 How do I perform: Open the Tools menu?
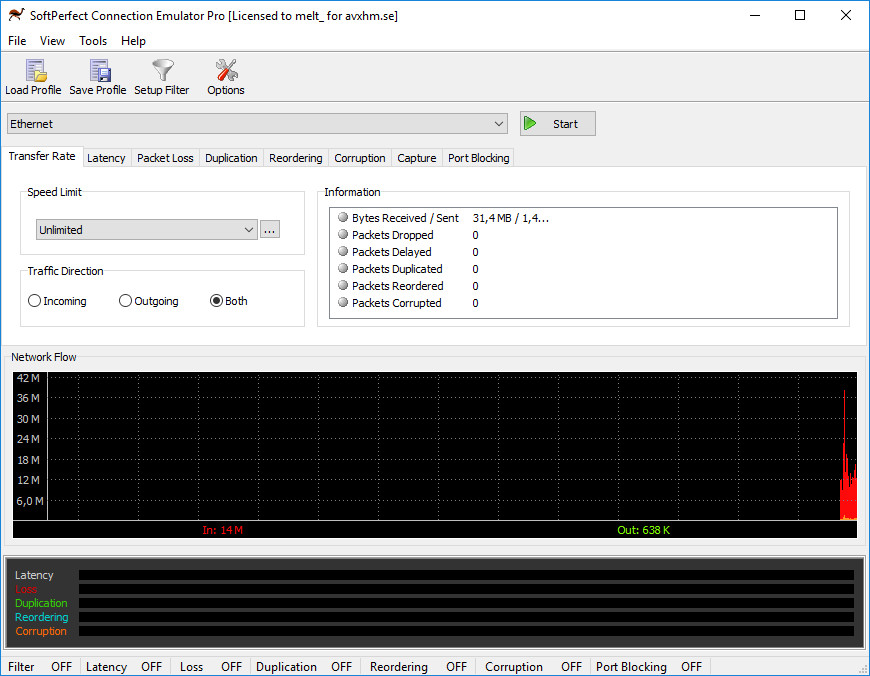click(x=93, y=41)
